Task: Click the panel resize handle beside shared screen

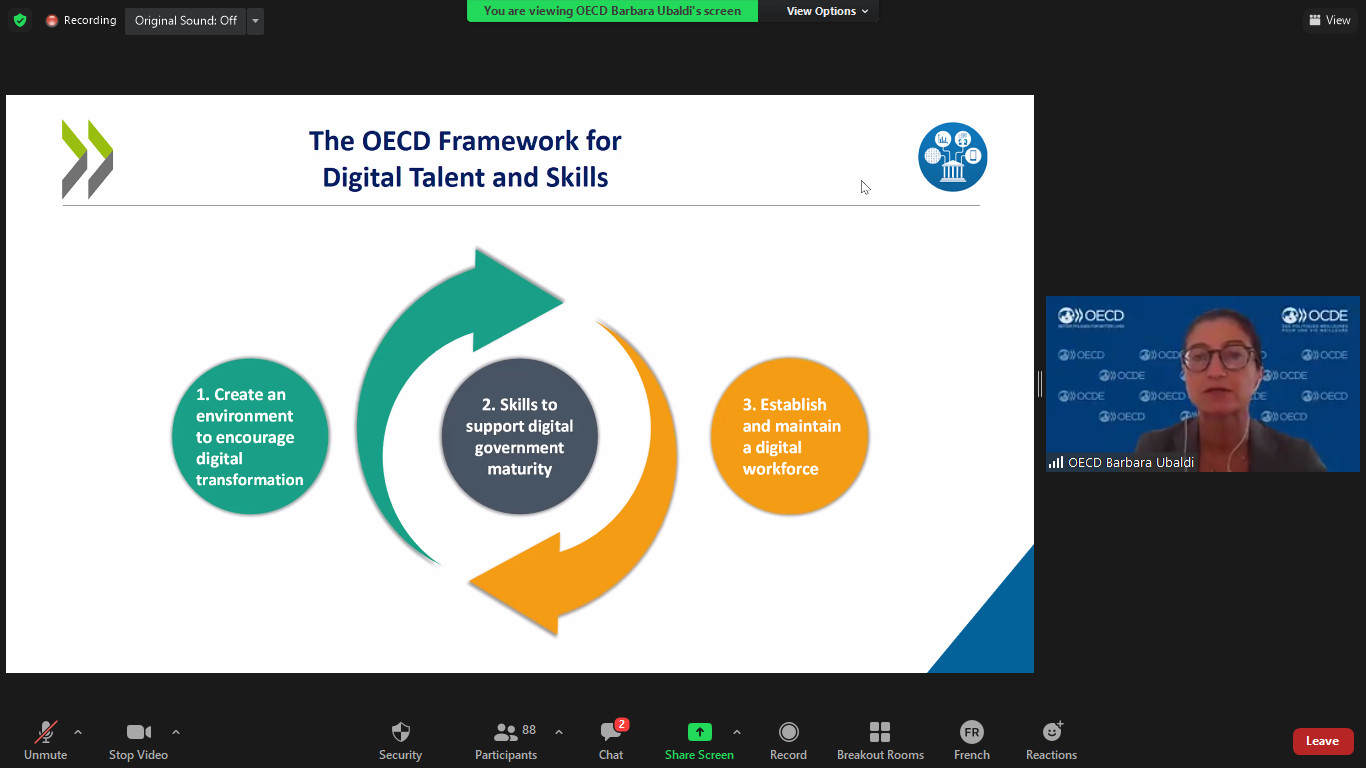Action: click(1040, 384)
